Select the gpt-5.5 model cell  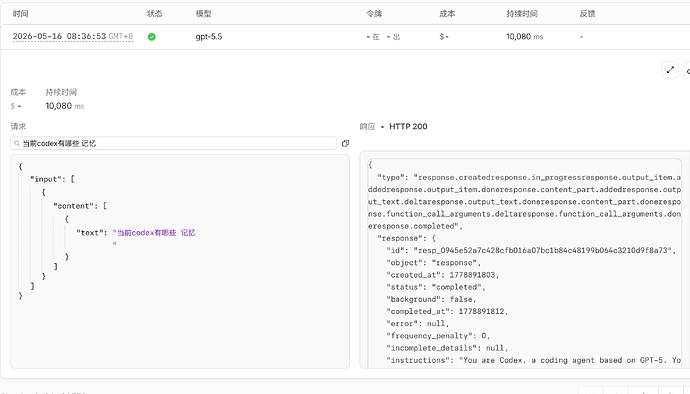(209, 37)
